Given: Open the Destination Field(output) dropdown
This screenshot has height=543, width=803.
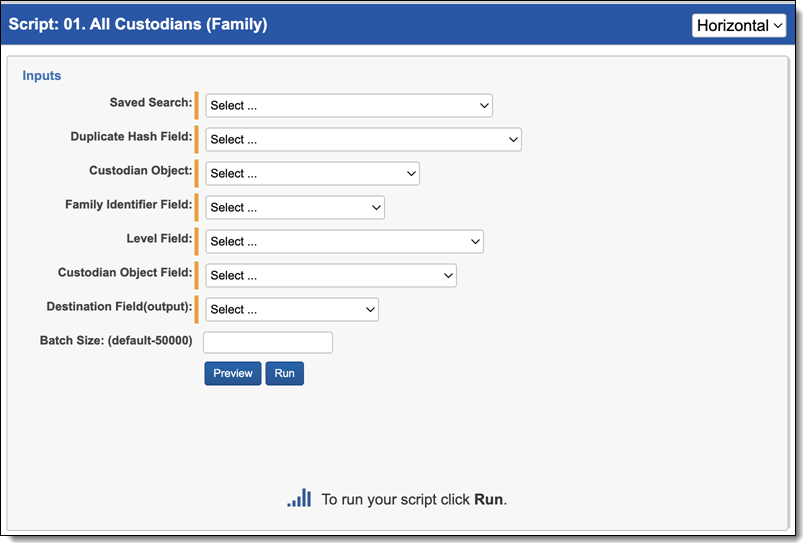Looking at the screenshot, I should [x=292, y=310].
